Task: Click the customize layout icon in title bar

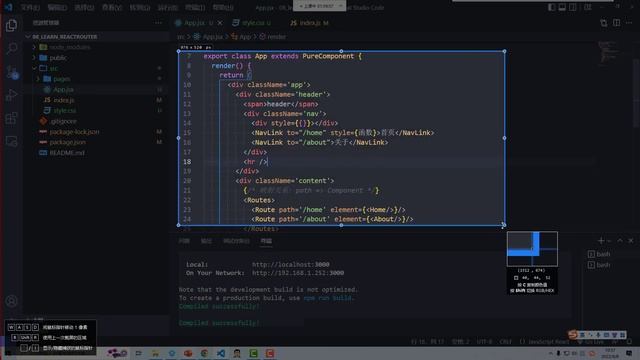Action: pyautogui.click(x=587, y=7)
